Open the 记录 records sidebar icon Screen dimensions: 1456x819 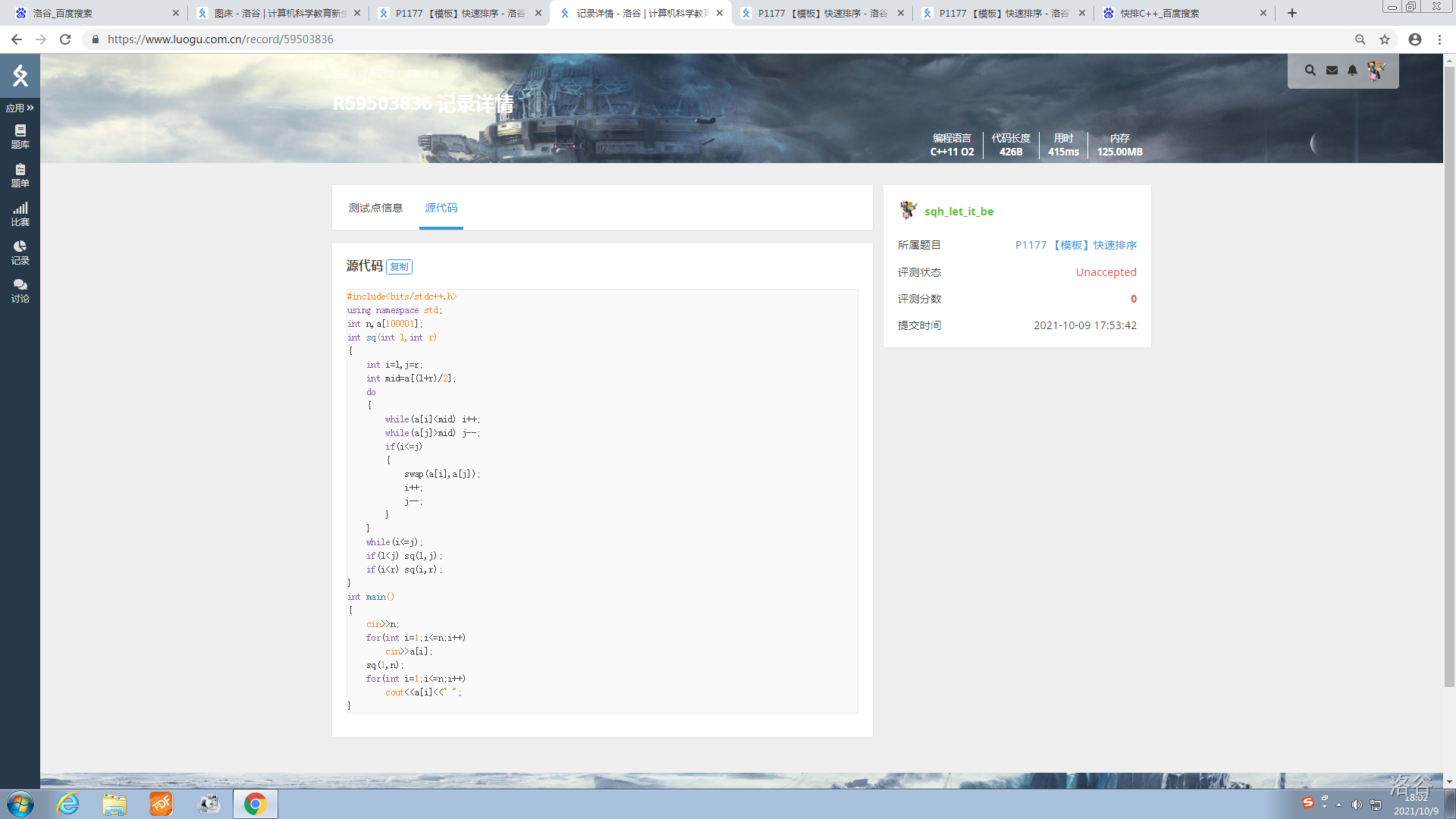tap(20, 253)
